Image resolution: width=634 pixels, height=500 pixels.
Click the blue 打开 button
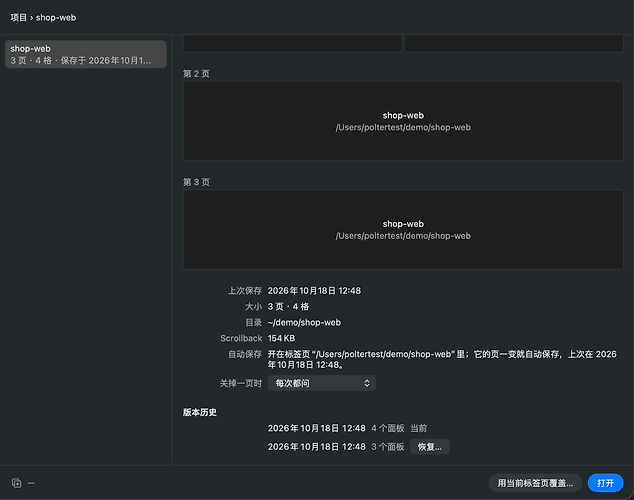(605, 483)
